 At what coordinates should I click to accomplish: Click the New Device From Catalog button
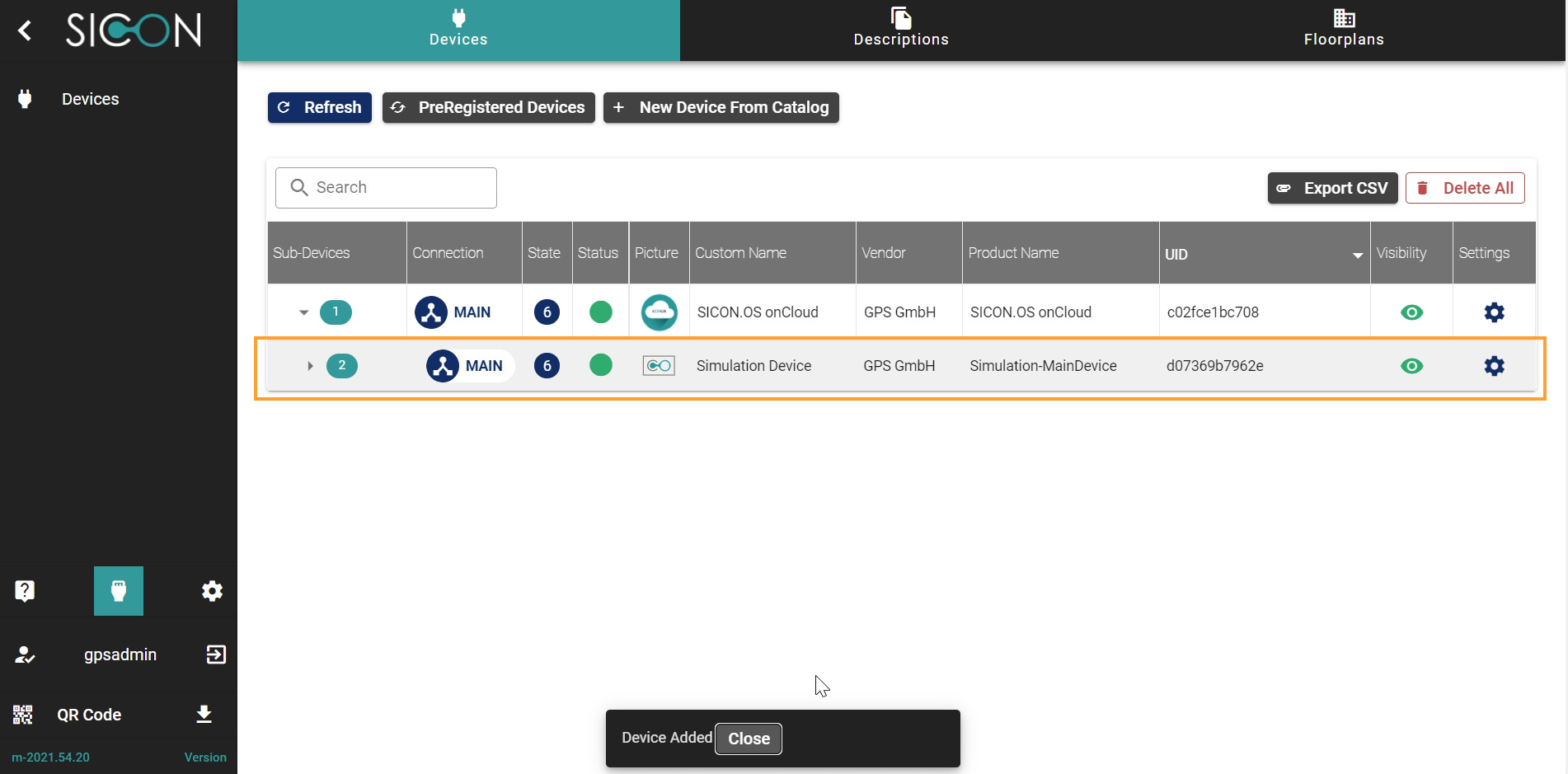(x=721, y=107)
